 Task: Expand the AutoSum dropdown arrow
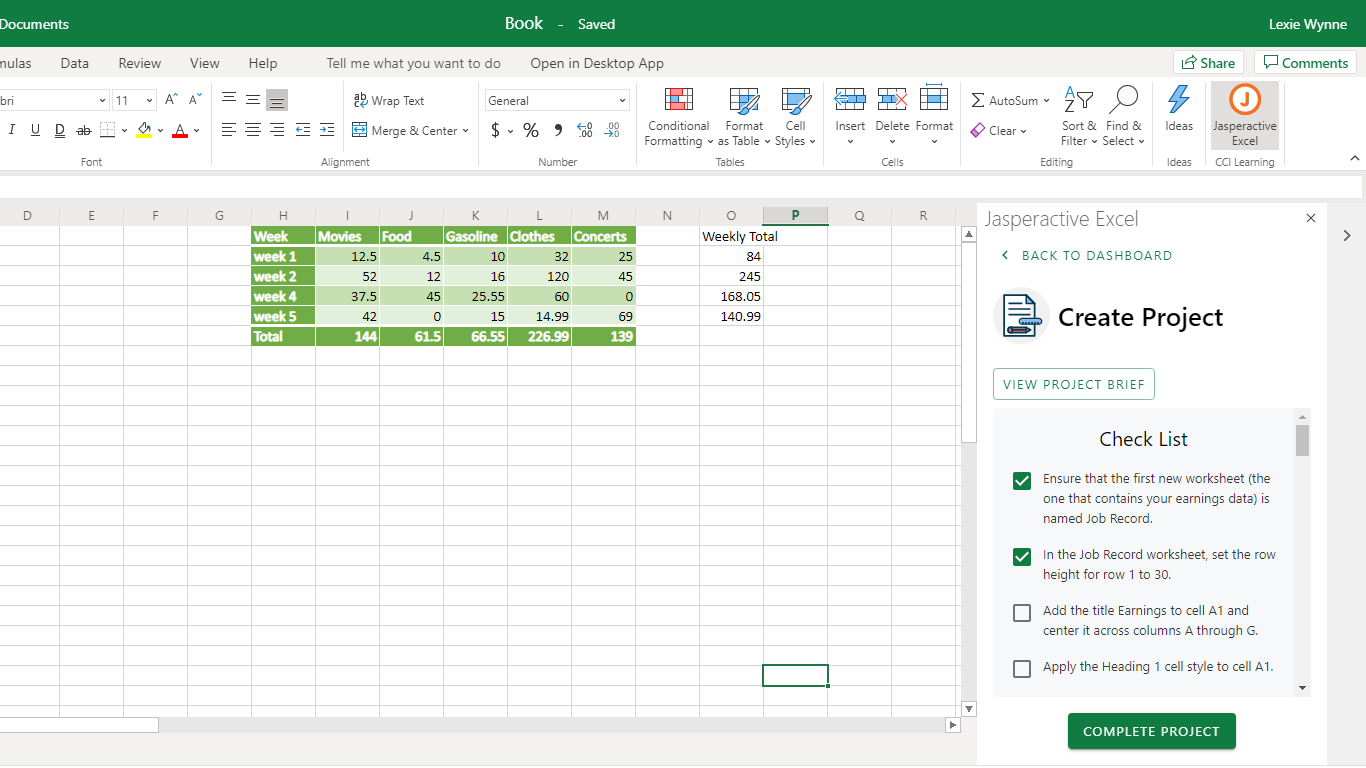[1046, 101]
